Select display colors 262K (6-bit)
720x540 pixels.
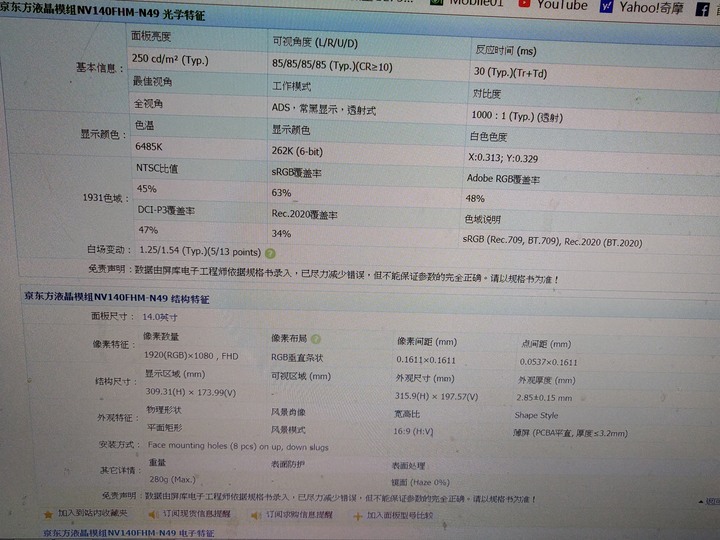tap(297, 151)
